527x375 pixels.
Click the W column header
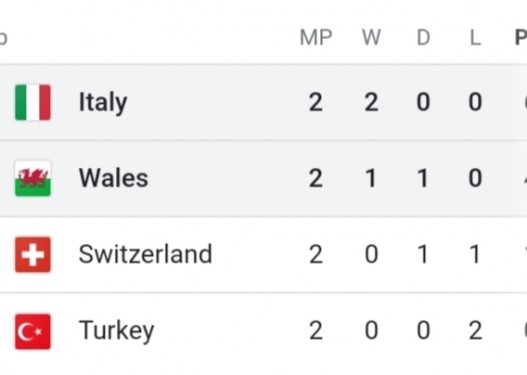coord(371,37)
